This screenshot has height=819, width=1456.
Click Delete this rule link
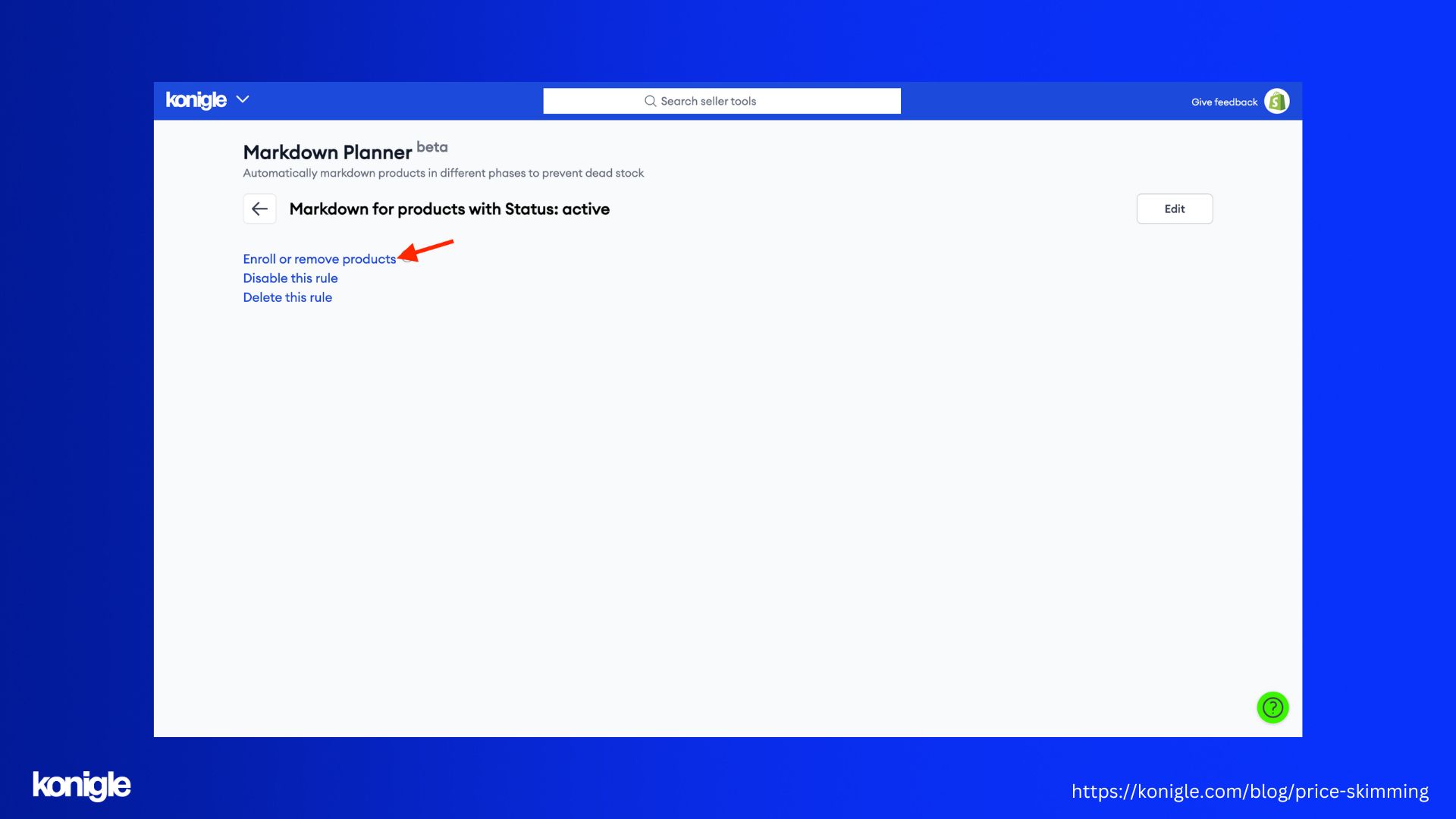pyautogui.click(x=287, y=297)
